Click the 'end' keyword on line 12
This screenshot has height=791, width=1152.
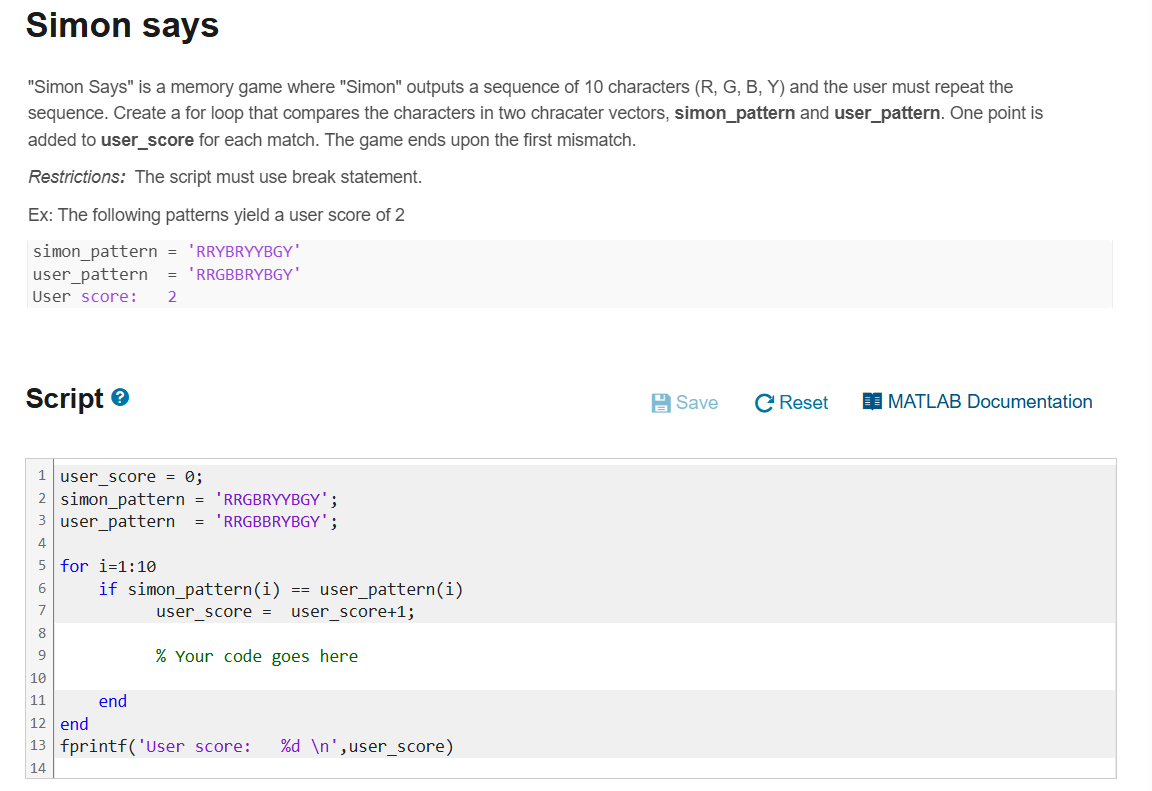74,724
